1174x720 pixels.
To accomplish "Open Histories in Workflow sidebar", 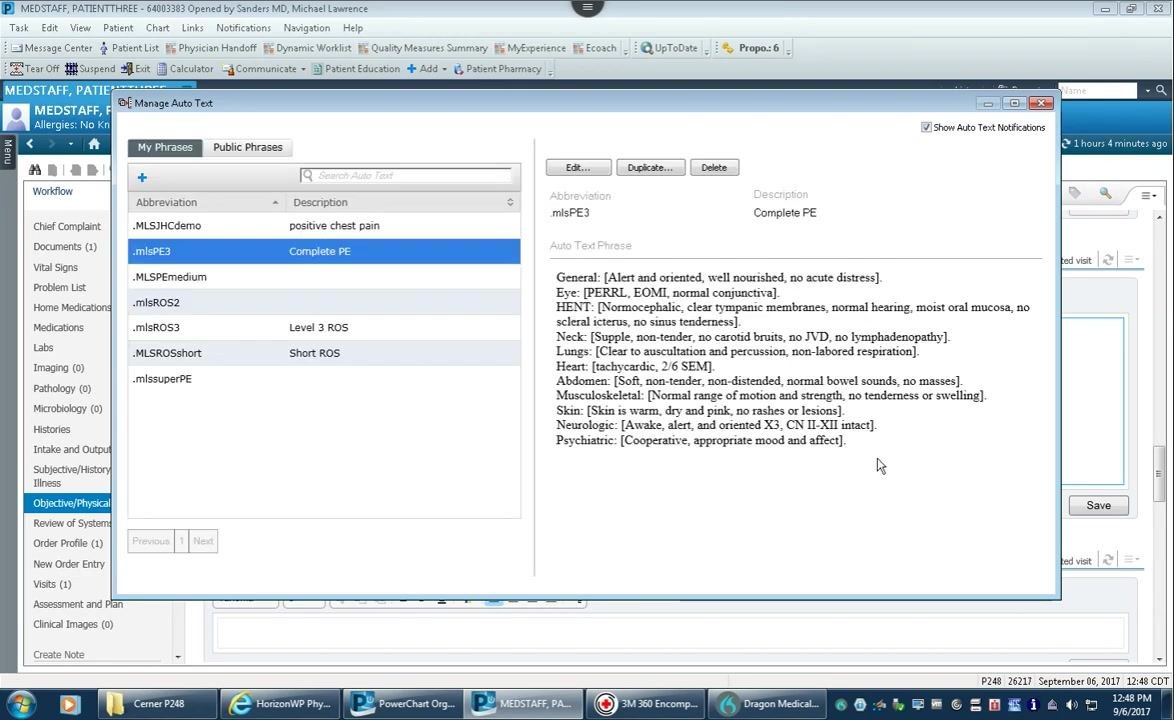I will (x=52, y=430).
